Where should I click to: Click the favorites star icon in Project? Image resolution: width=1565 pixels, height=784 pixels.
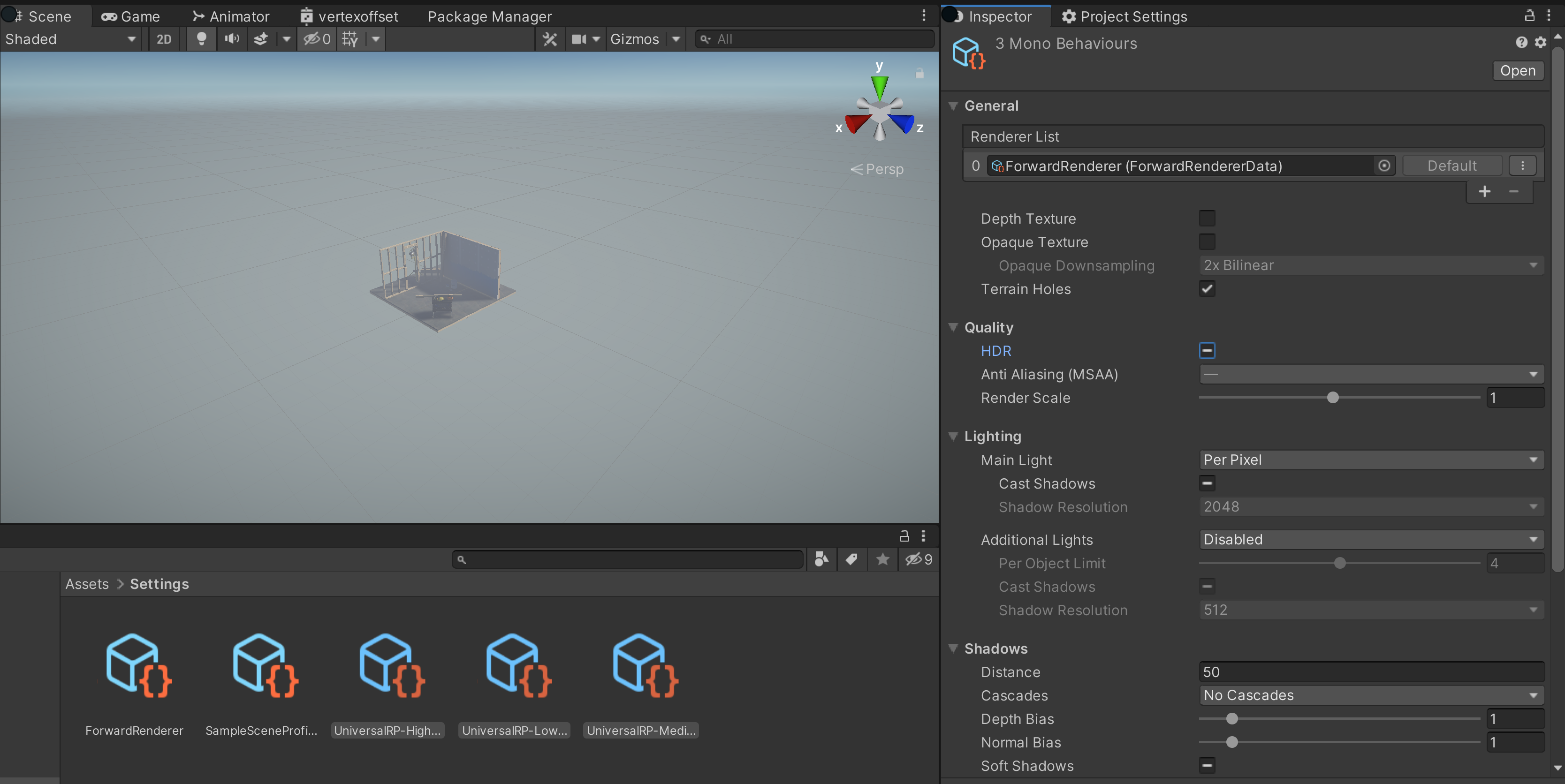pos(883,559)
